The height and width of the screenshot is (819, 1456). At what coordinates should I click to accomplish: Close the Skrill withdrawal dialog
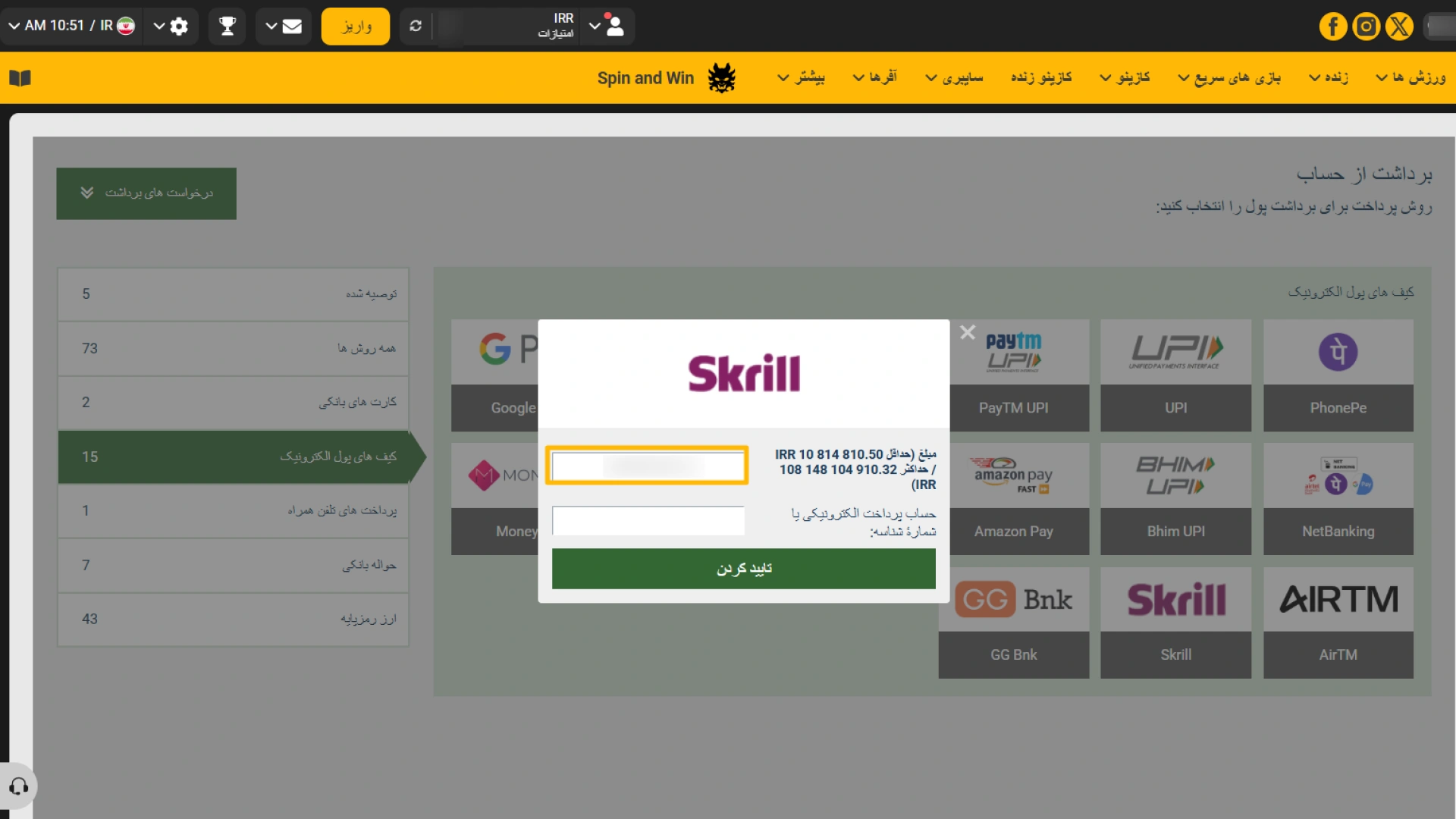tap(968, 332)
